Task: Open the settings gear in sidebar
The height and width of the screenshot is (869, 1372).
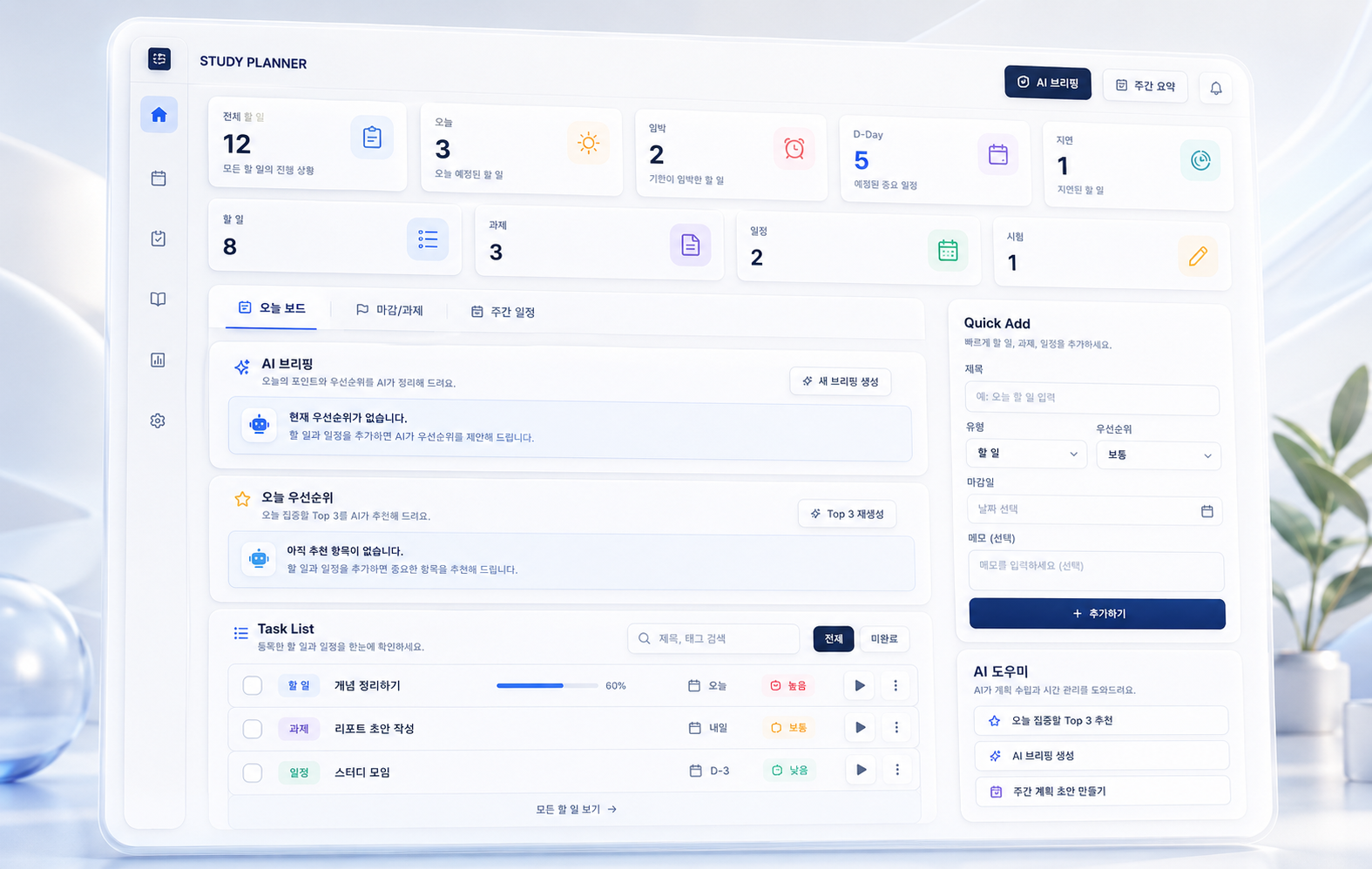Action: click(158, 421)
